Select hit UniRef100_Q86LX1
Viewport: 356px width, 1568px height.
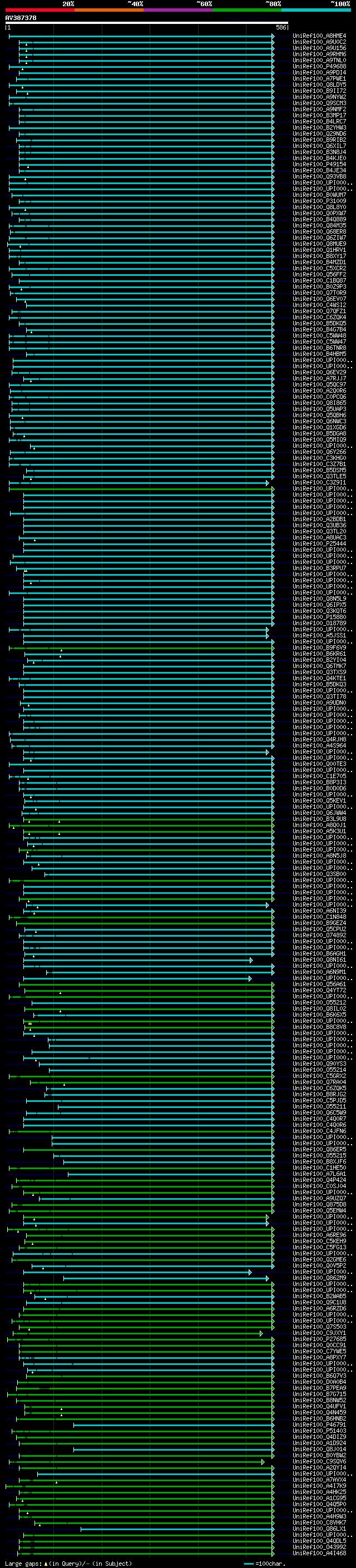pos(319,1529)
